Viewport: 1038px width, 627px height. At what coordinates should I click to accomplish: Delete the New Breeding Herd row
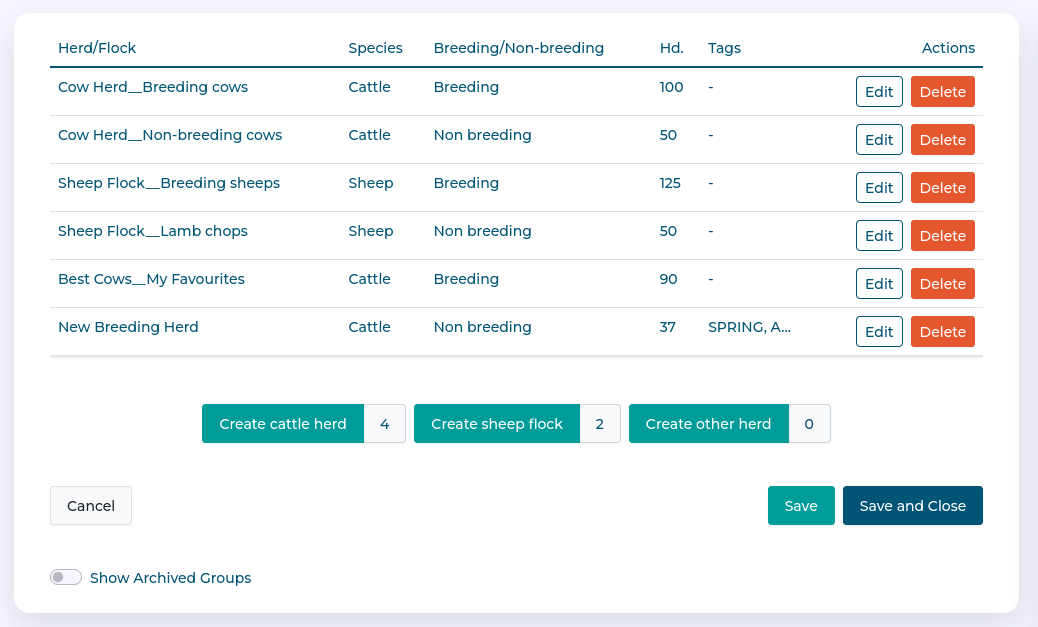942,332
